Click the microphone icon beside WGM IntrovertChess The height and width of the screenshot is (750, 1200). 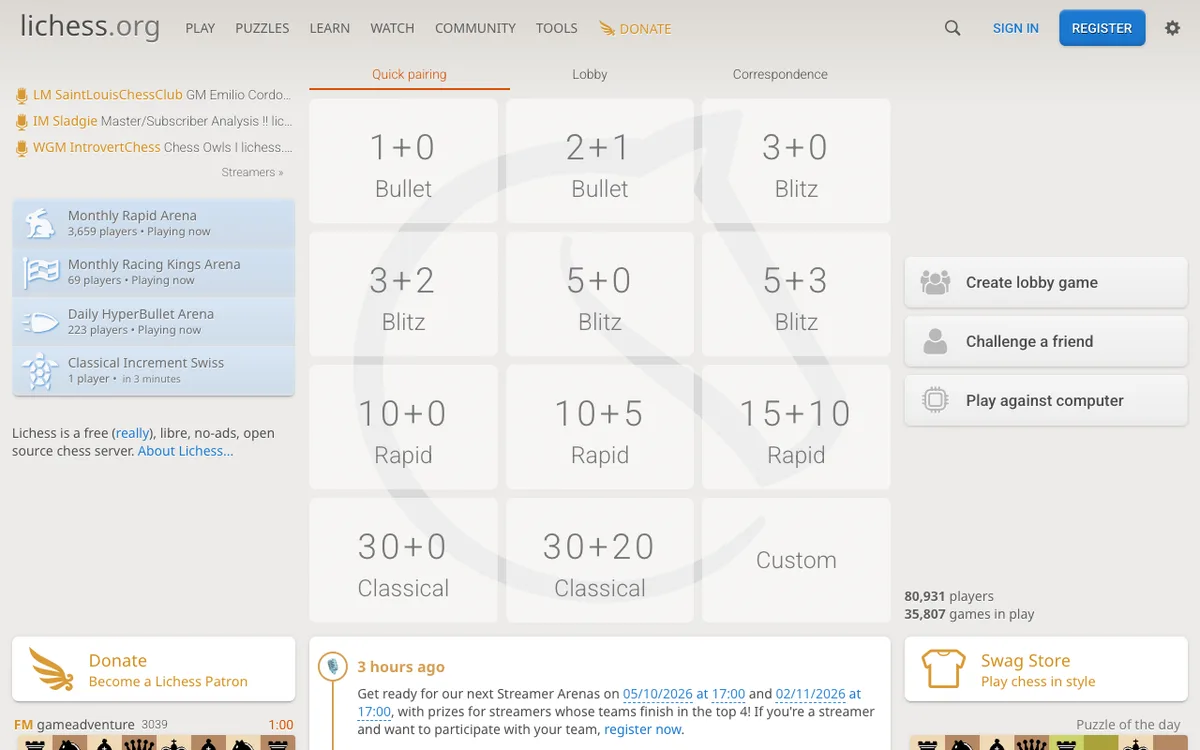point(21,148)
